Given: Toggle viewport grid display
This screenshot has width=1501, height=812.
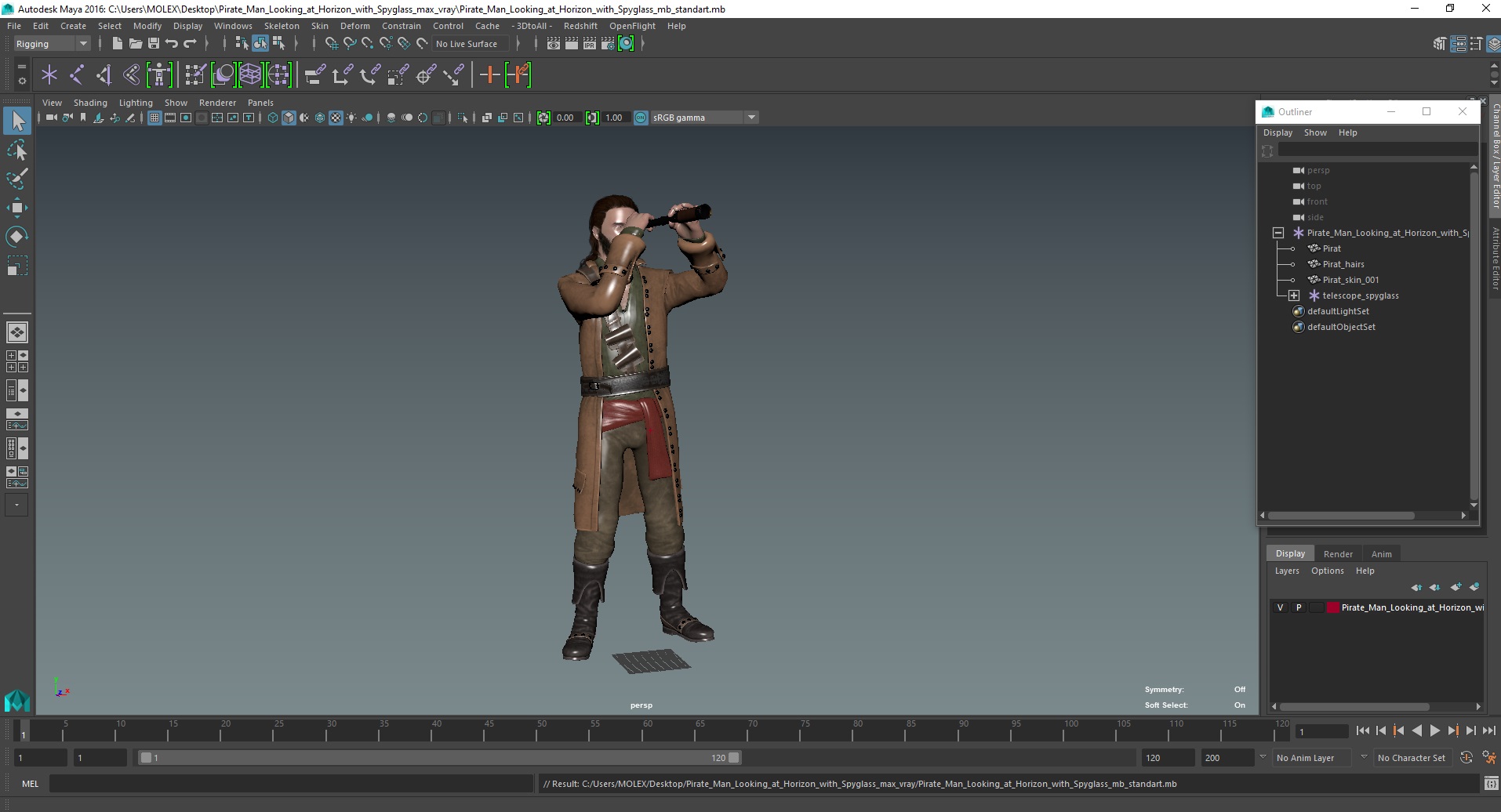Looking at the screenshot, I should [x=154, y=118].
